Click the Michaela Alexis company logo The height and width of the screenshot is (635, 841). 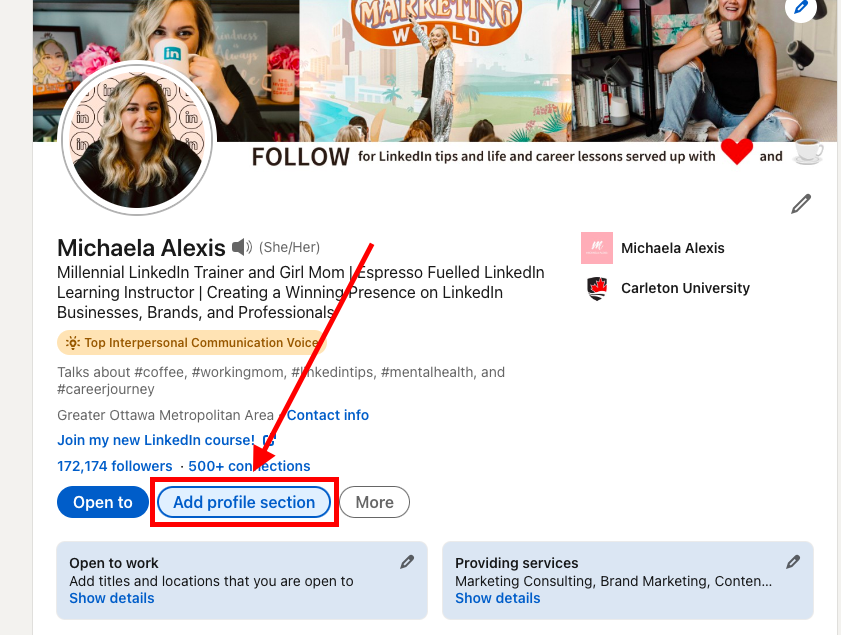pyautogui.click(x=596, y=248)
